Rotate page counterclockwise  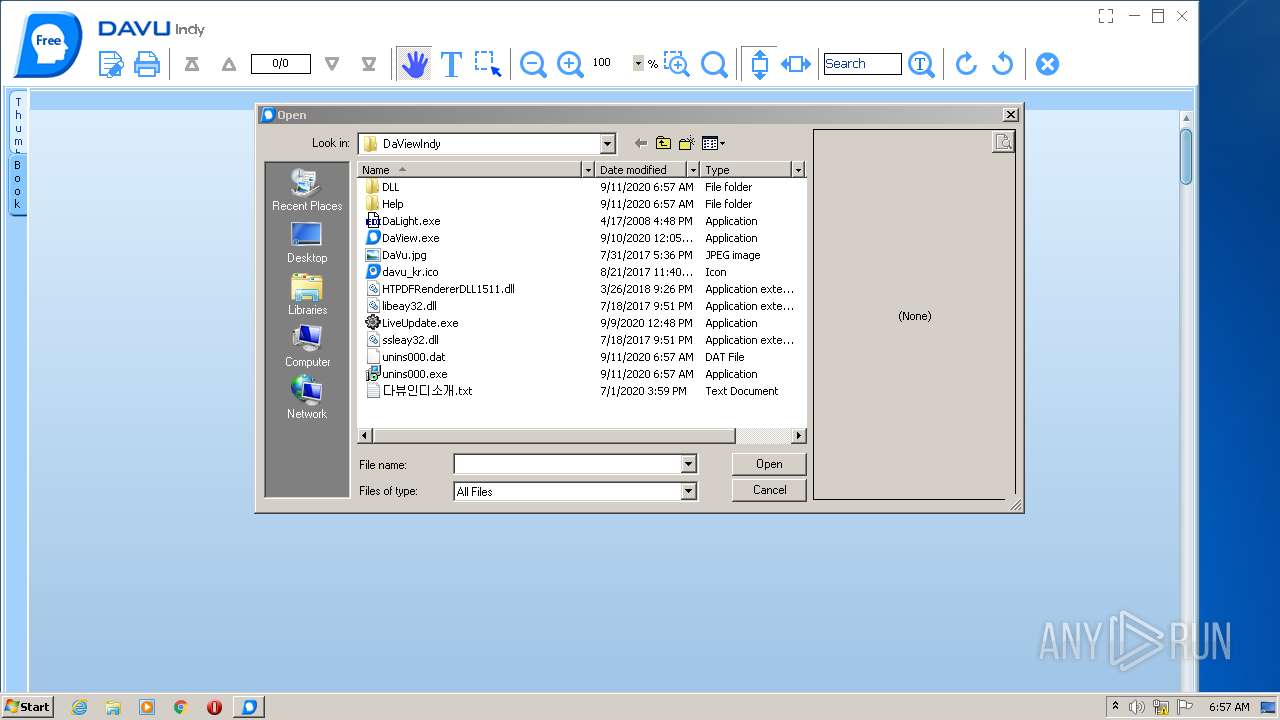tap(1002, 64)
